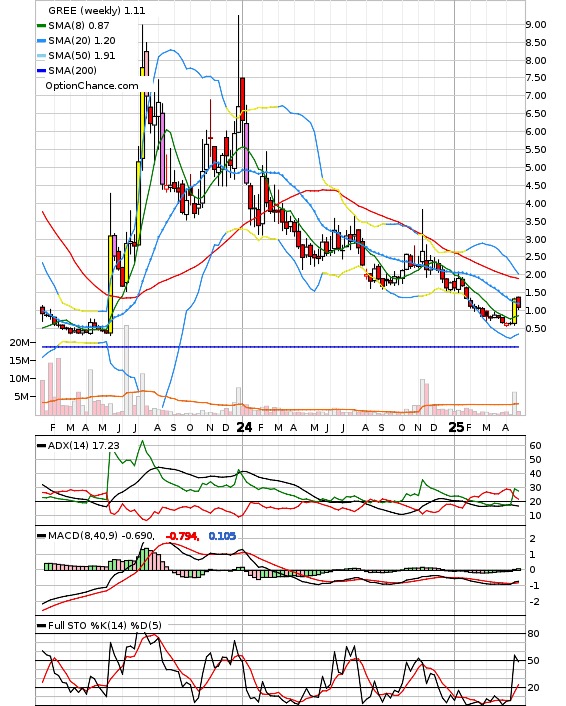Click the red -0.794 MACD signal value

click(x=182, y=536)
